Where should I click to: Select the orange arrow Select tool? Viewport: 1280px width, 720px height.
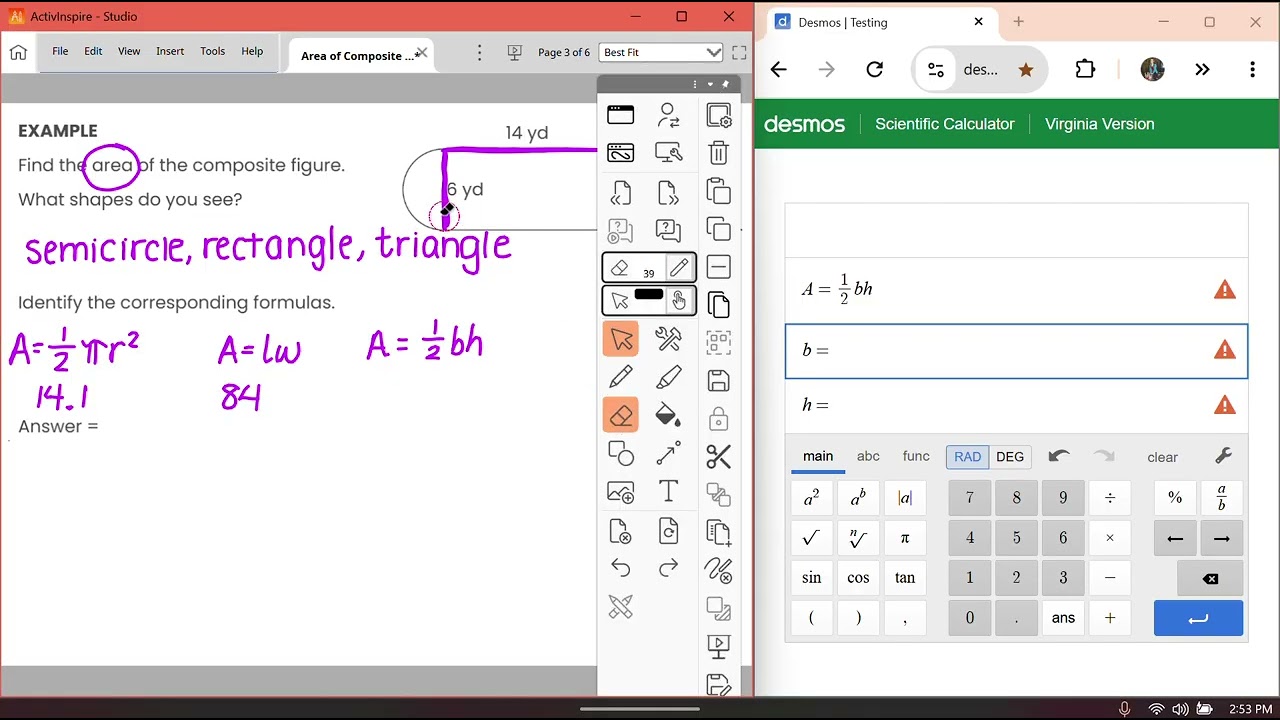pyautogui.click(x=620, y=339)
